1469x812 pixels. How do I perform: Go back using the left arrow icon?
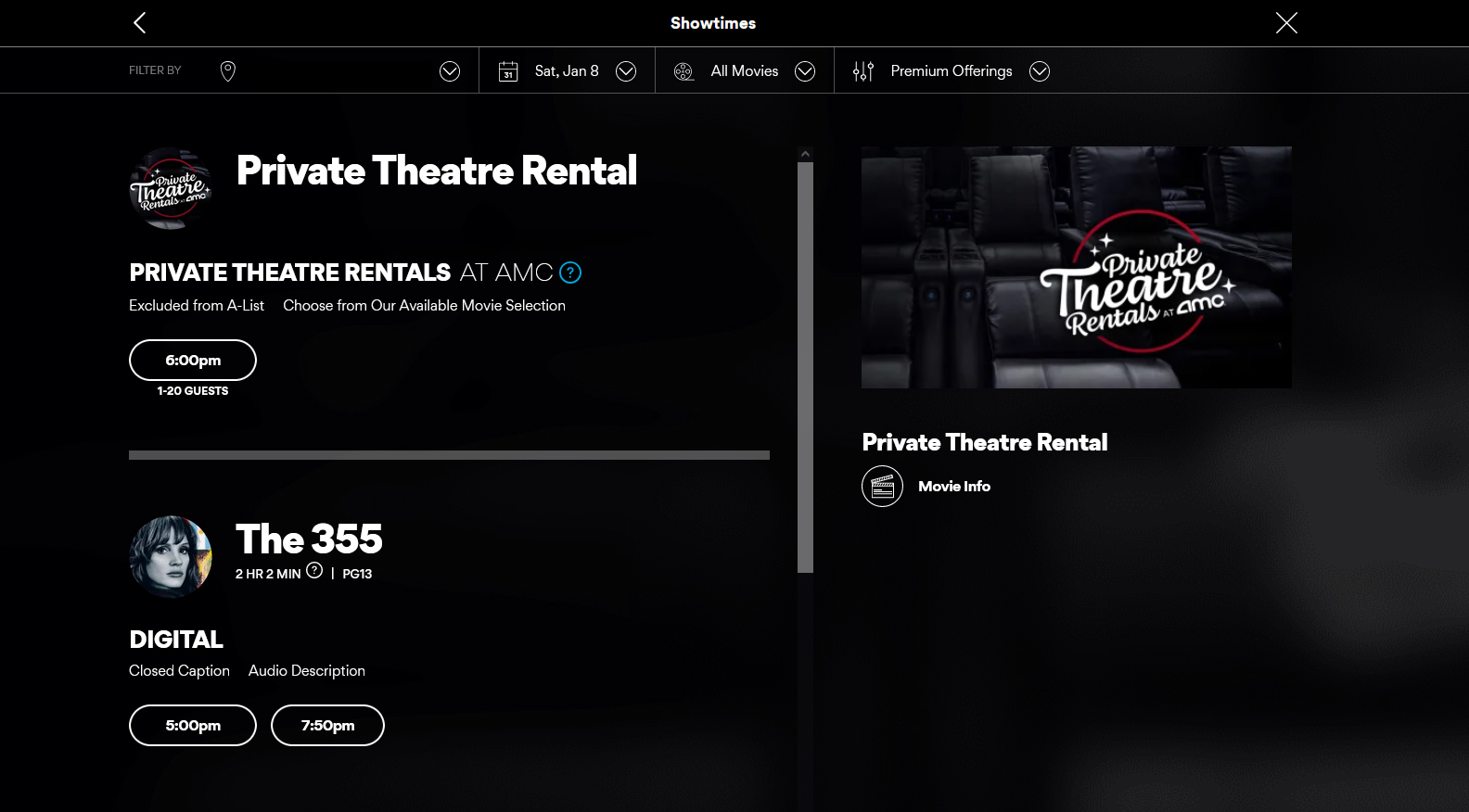point(140,23)
